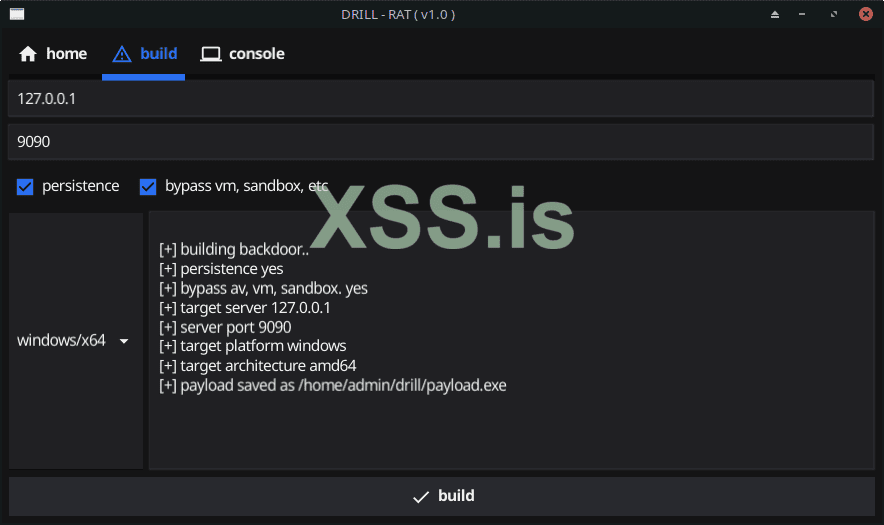Click the checkmark icon on the bottom bar
Viewport: 884px width, 525px height.
click(x=421, y=496)
